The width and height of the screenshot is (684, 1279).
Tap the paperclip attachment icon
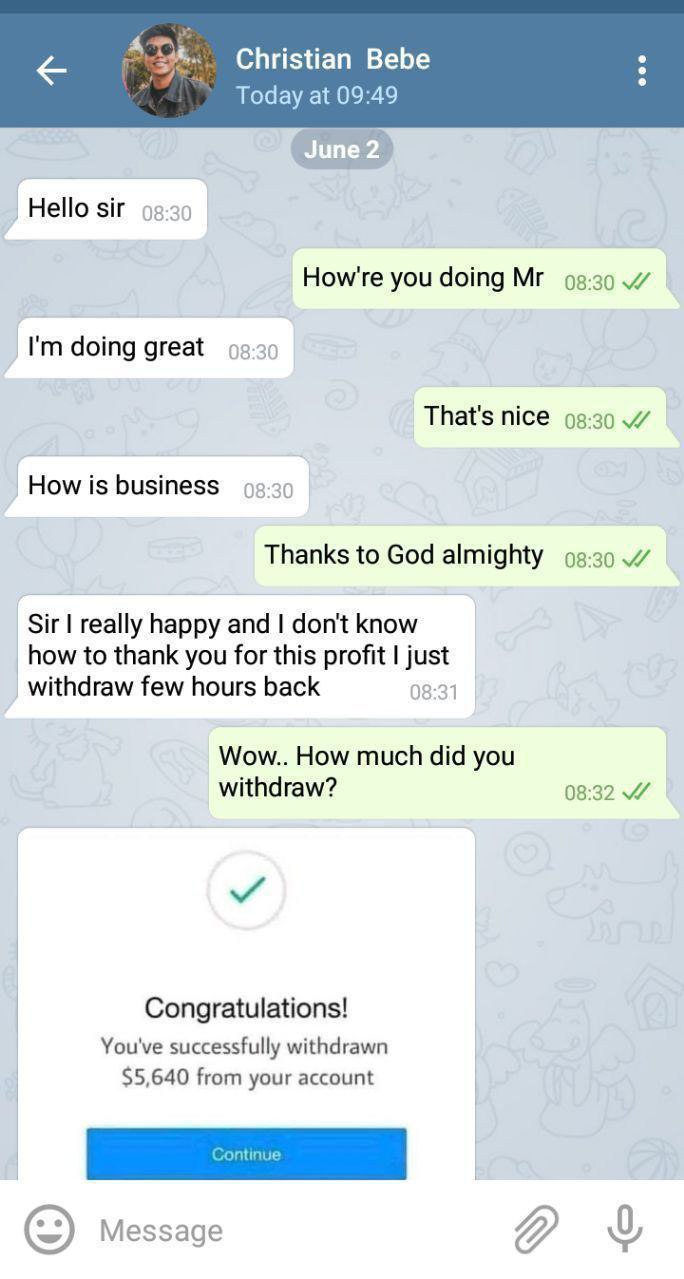[x=536, y=1229]
